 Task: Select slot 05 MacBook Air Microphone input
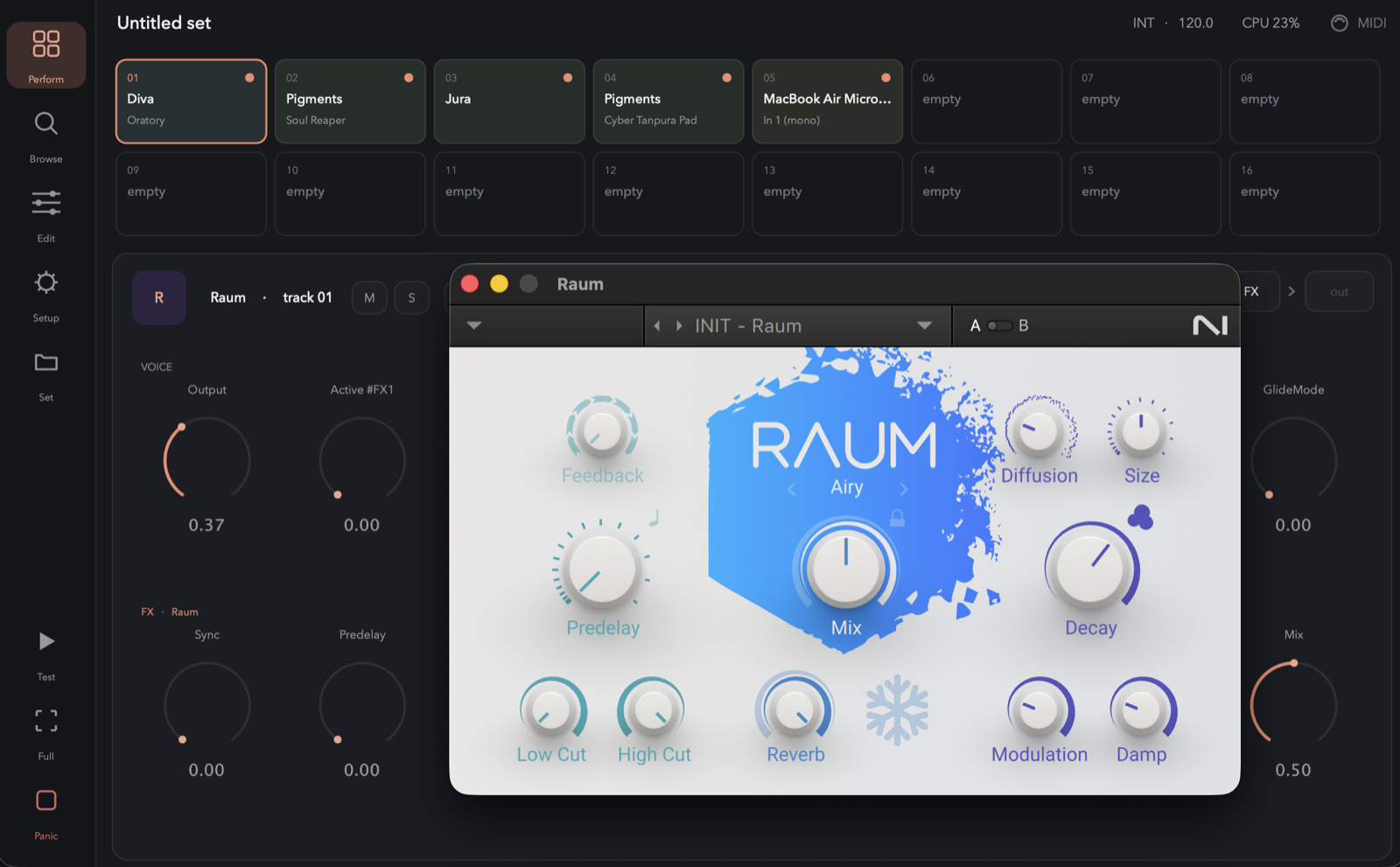tap(828, 101)
